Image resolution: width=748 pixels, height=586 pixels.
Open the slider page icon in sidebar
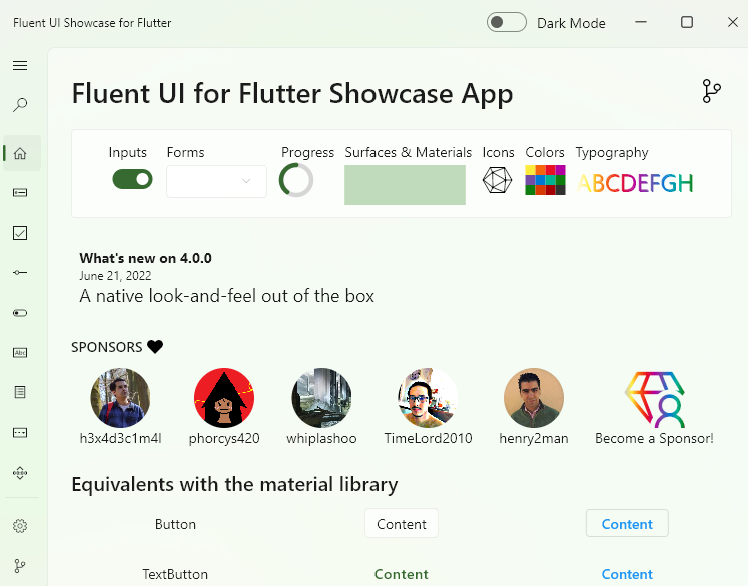point(20,272)
